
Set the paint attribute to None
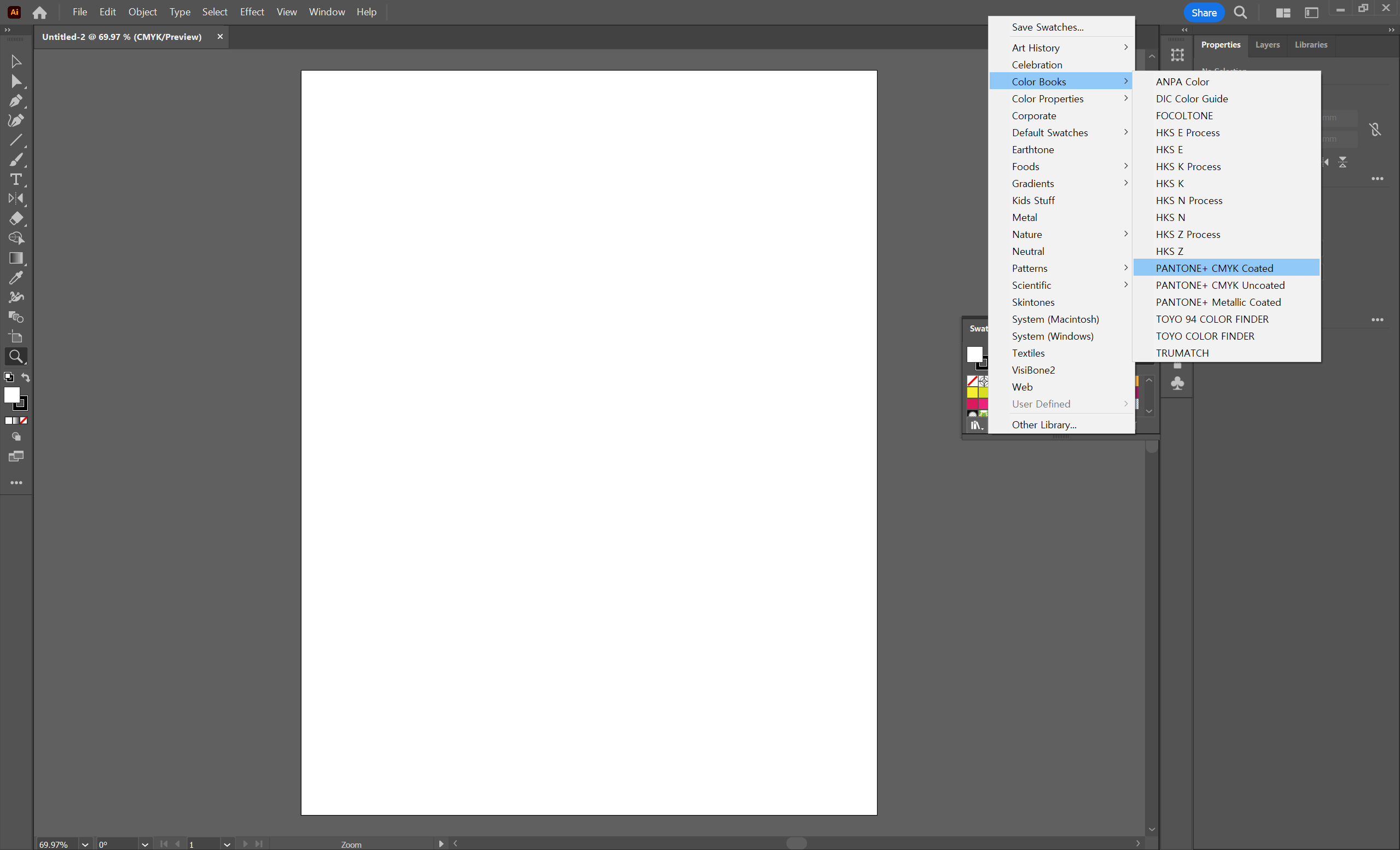24,421
